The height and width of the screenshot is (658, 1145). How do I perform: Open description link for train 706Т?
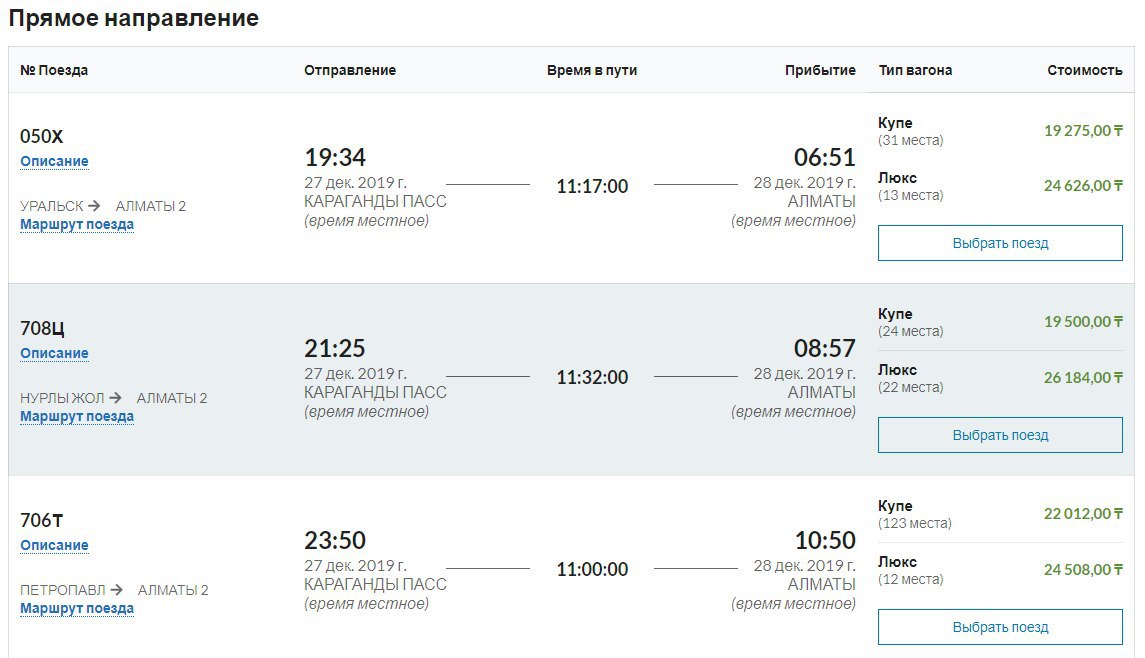coord(54,545)
